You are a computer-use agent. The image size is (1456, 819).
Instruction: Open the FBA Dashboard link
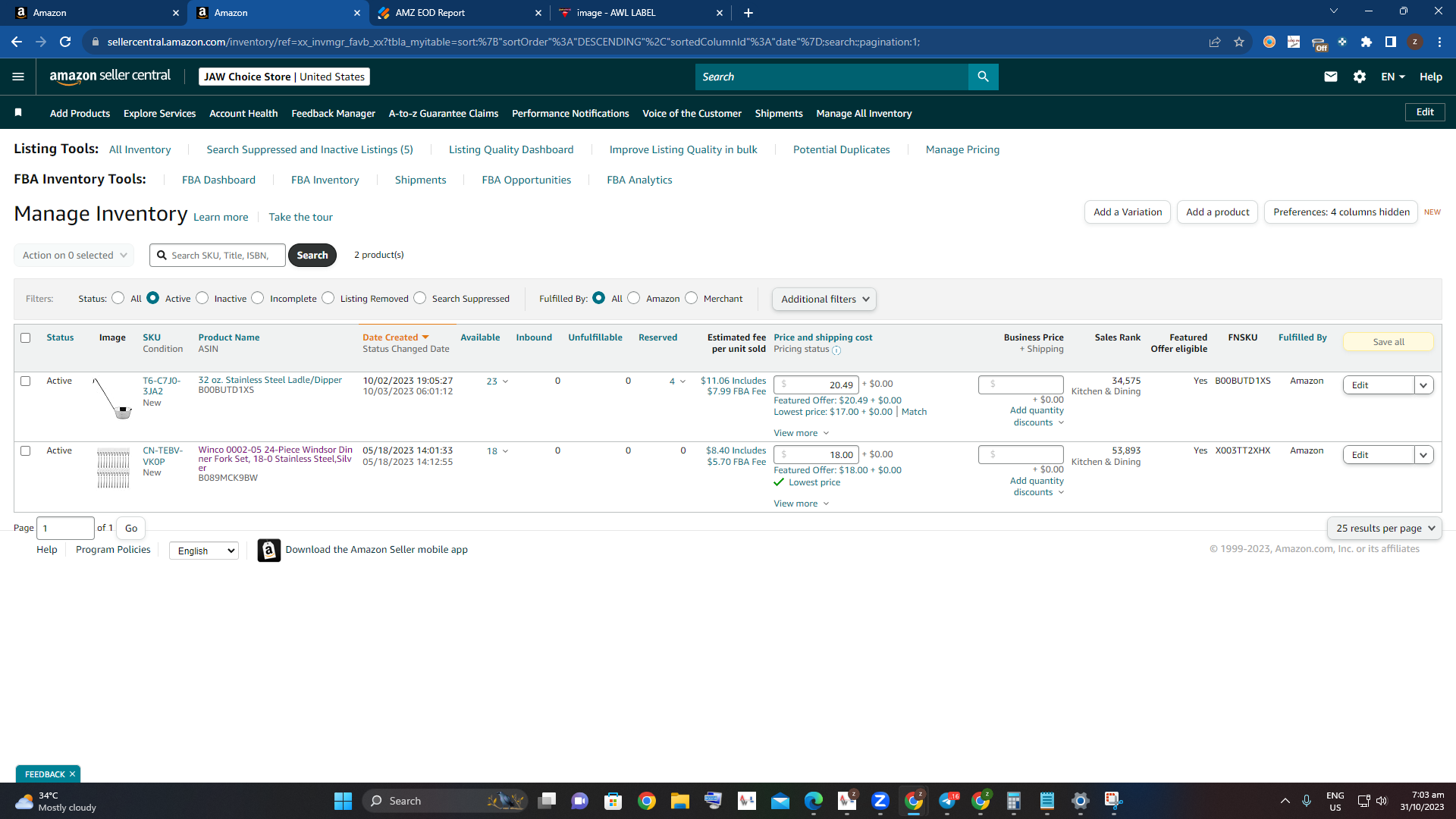218,180
